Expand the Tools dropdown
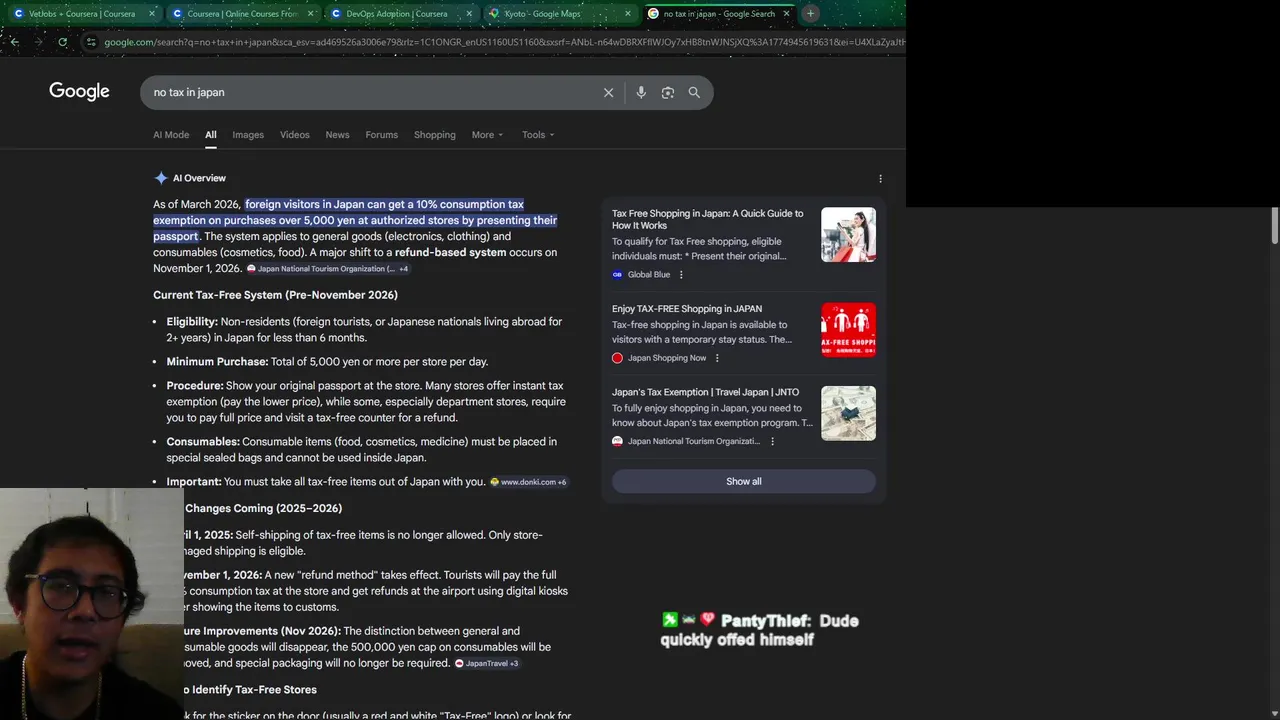 538,135
